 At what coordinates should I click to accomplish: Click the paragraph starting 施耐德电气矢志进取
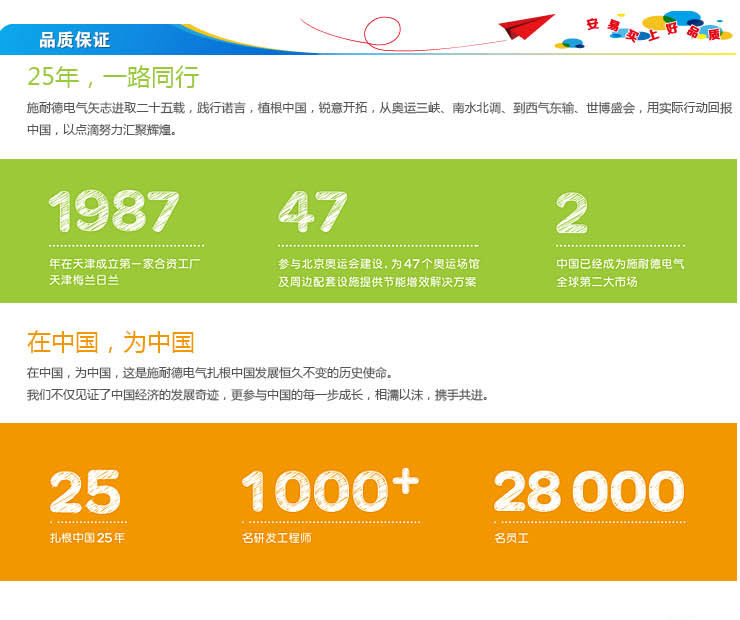(x=379, y=118)
